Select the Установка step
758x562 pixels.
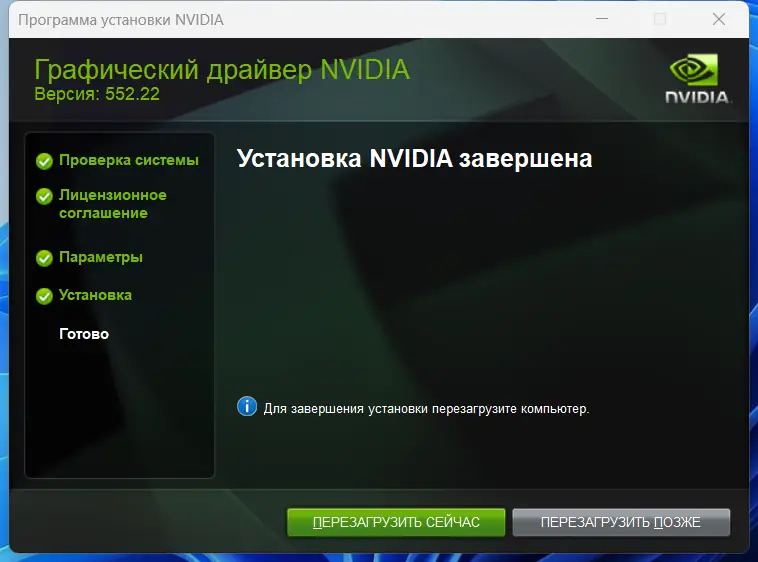(x=95, y=295)
